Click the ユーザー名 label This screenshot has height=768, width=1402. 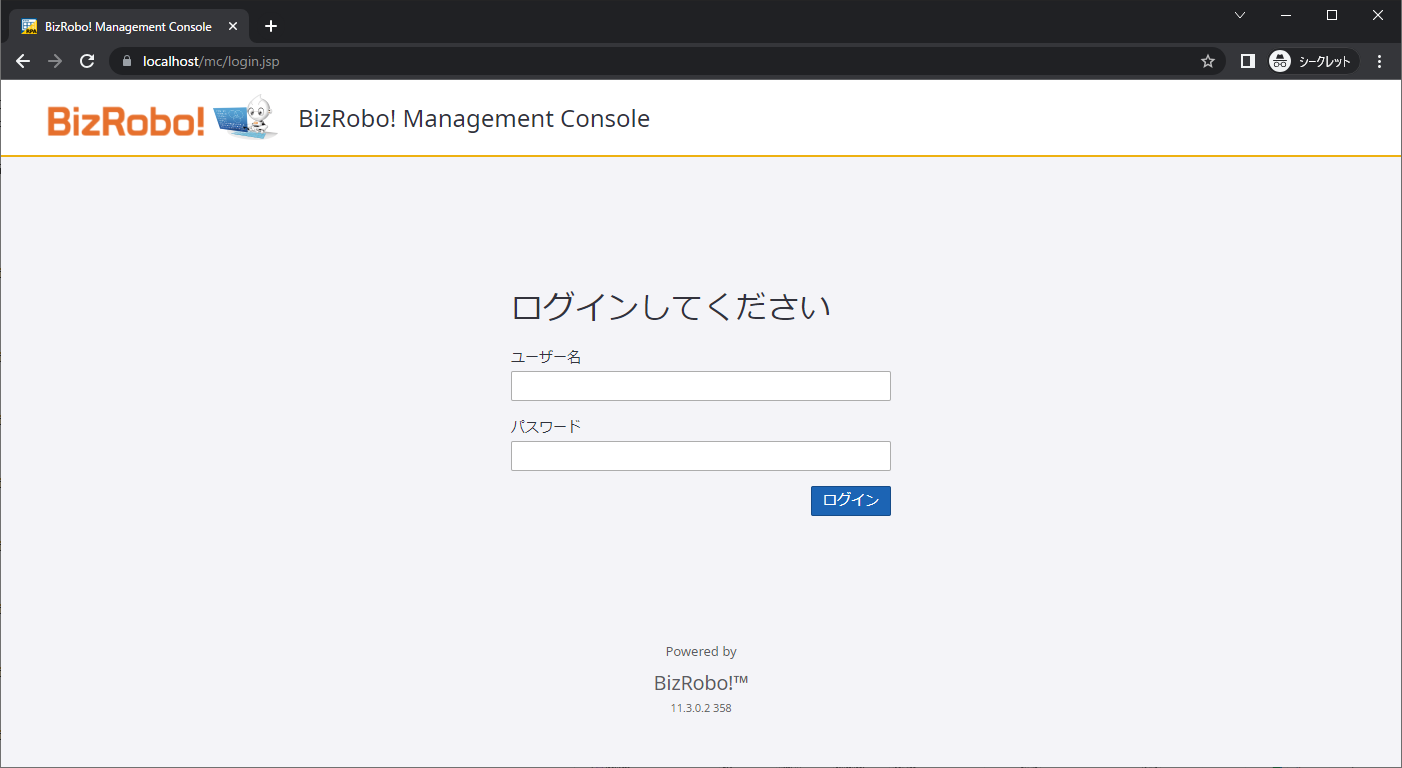(x=546, y=357)
